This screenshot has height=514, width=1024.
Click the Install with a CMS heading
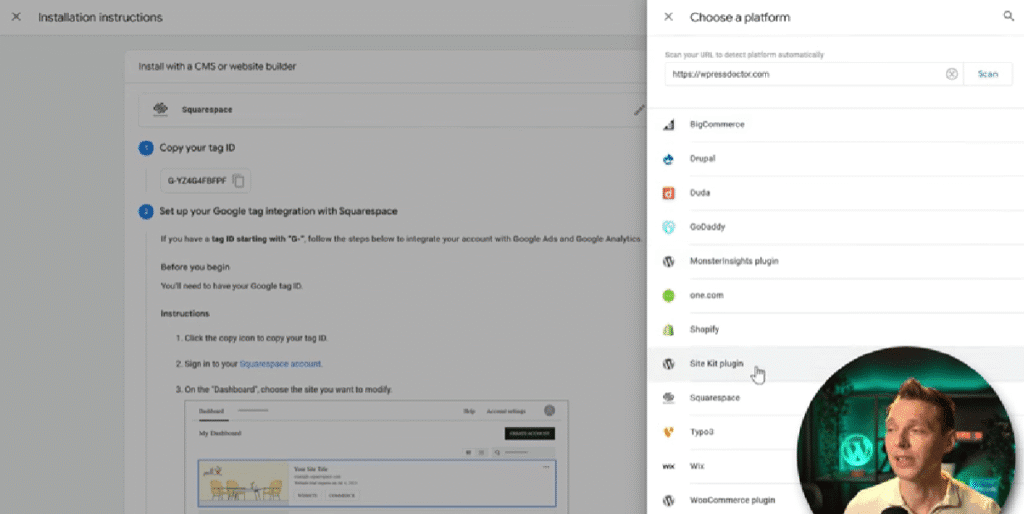217,67
